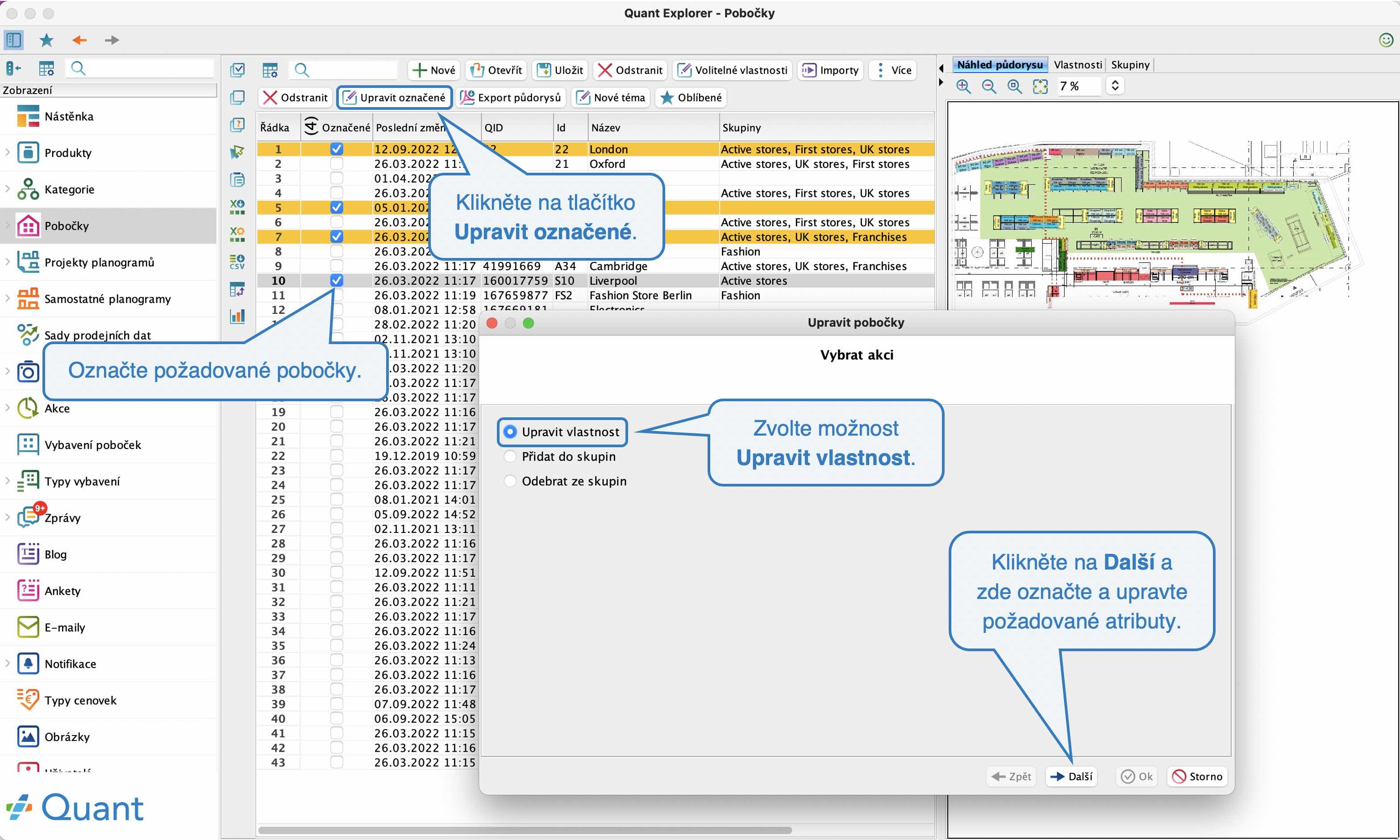Uncheck the checkbox in row 7
The width and height of the screenshot is (1400, 840).
336,237
